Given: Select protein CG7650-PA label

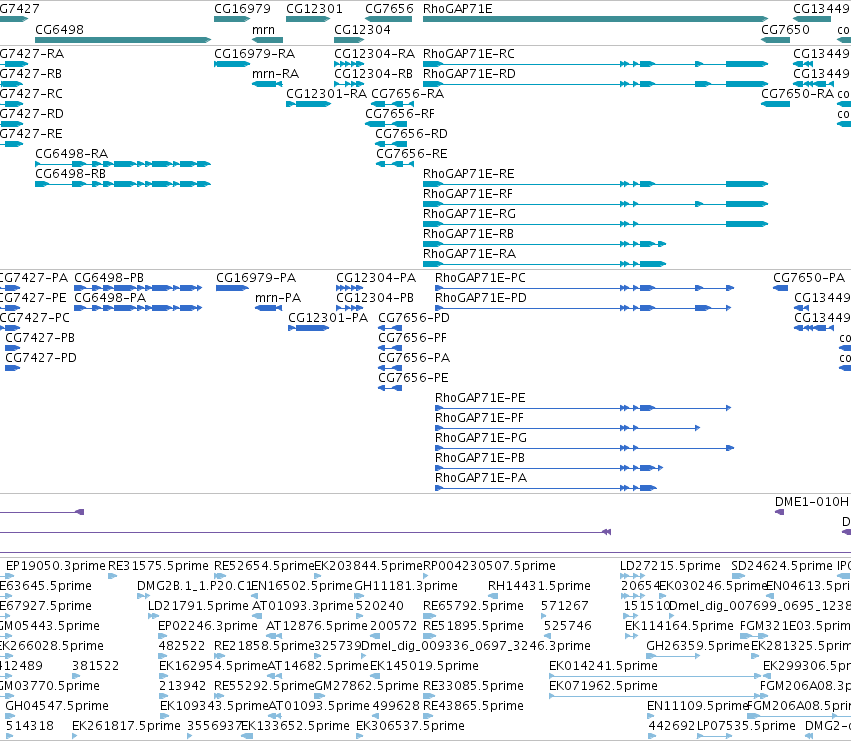Looking at the screenshot, I should click(x=809, y=278).
